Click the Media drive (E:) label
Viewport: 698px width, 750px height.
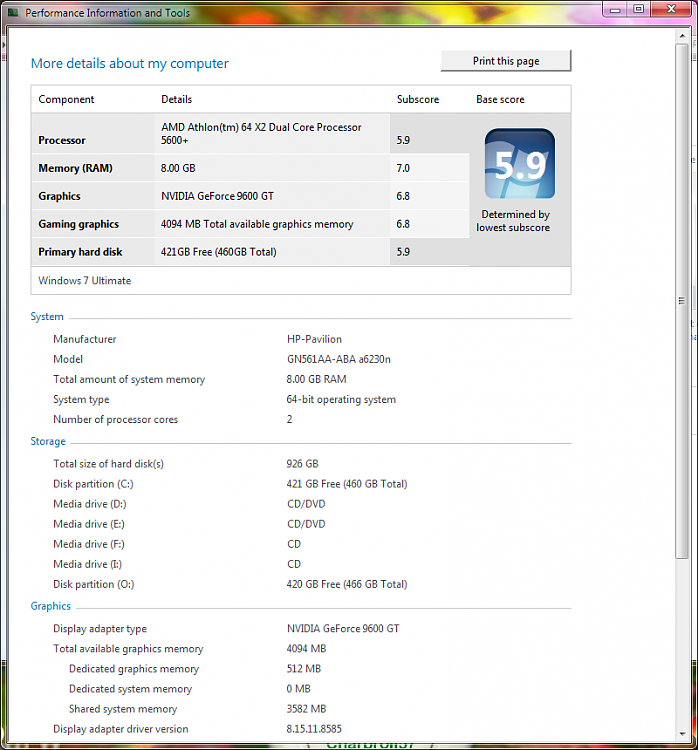click(x=89, y=524)
